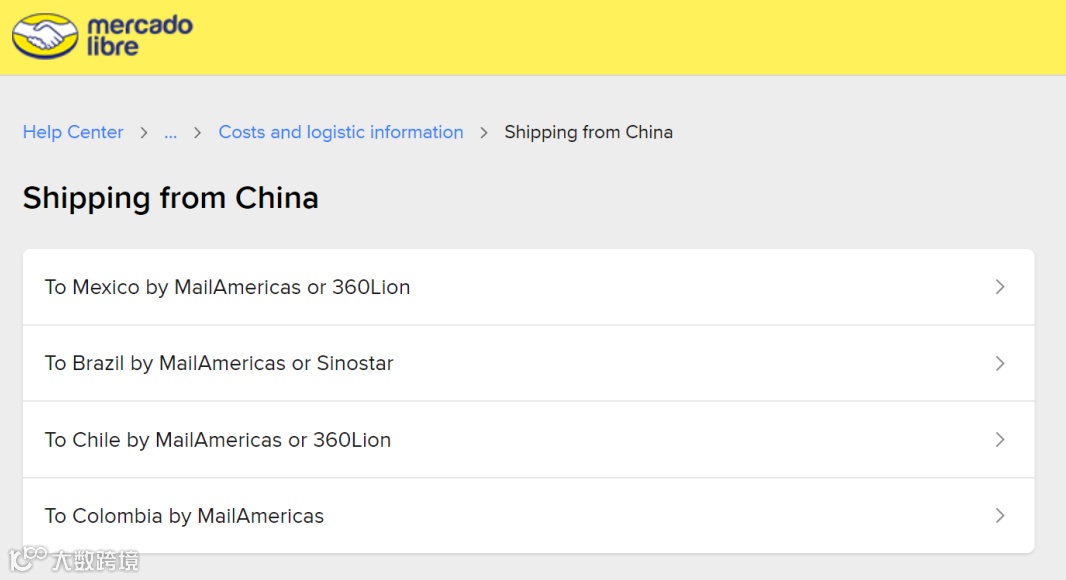1066x580 pixels.
Task: Go to Help Center breadcrumb link
Action: tap(73, 132)
